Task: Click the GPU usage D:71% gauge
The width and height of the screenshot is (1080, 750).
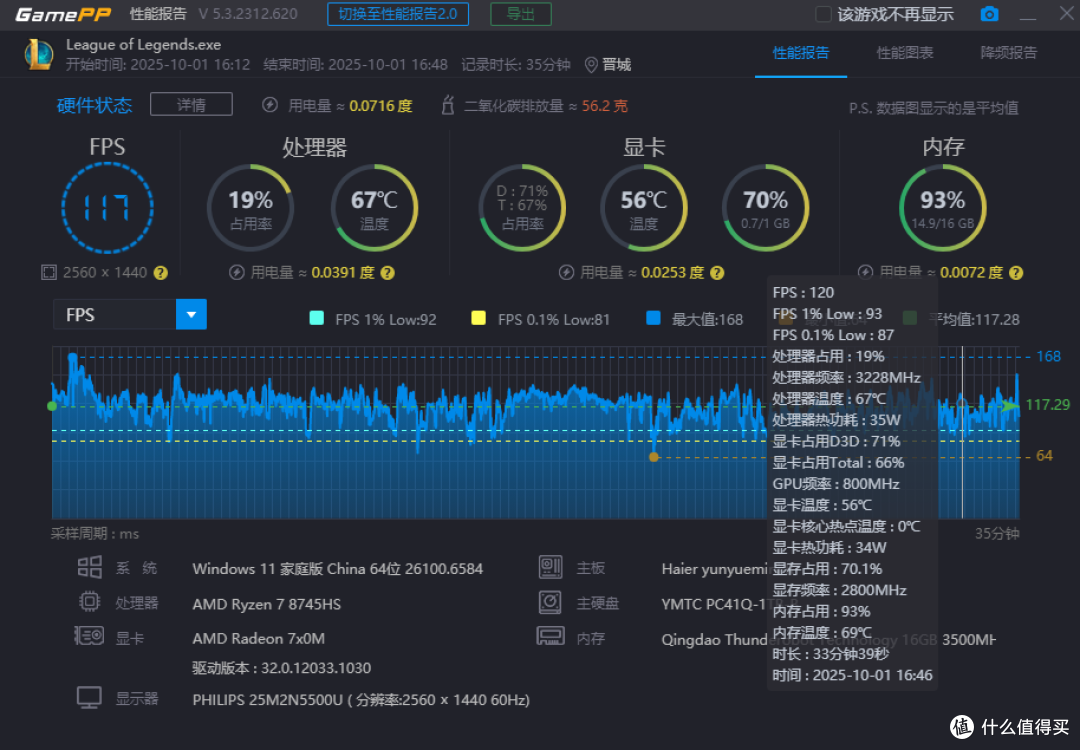Action: click(522, 208)
